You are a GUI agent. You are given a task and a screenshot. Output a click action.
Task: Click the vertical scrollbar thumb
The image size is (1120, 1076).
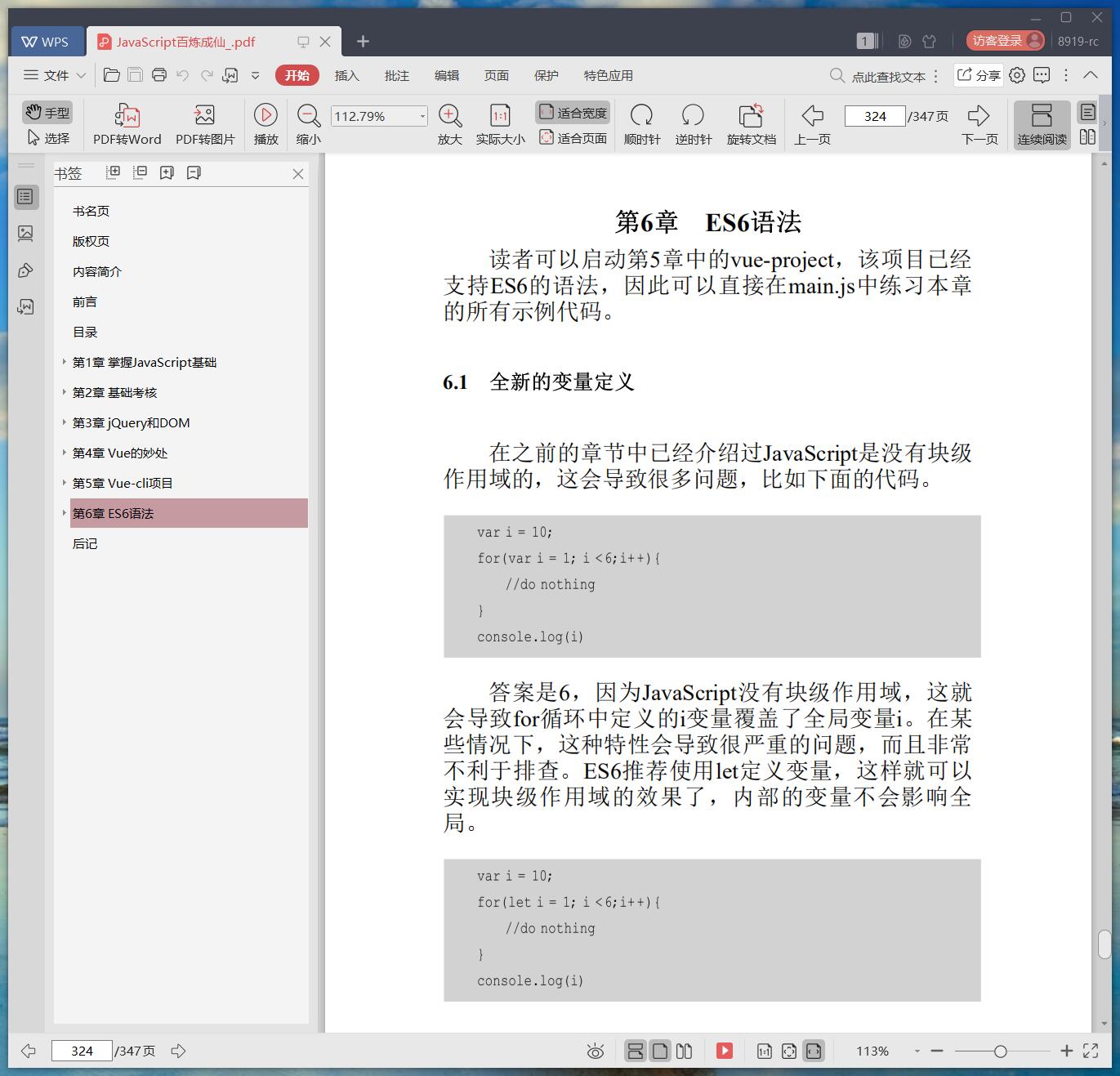click(x=1104, y=944)
